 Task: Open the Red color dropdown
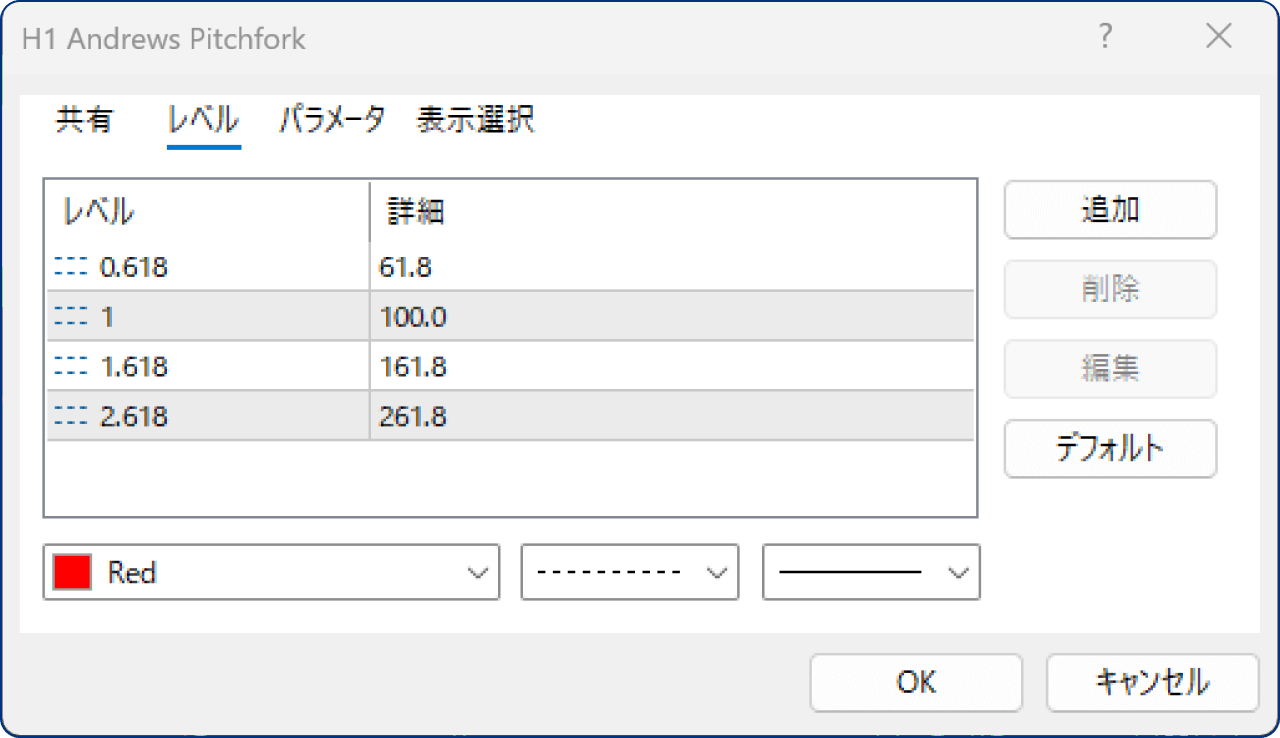point(477,571)
